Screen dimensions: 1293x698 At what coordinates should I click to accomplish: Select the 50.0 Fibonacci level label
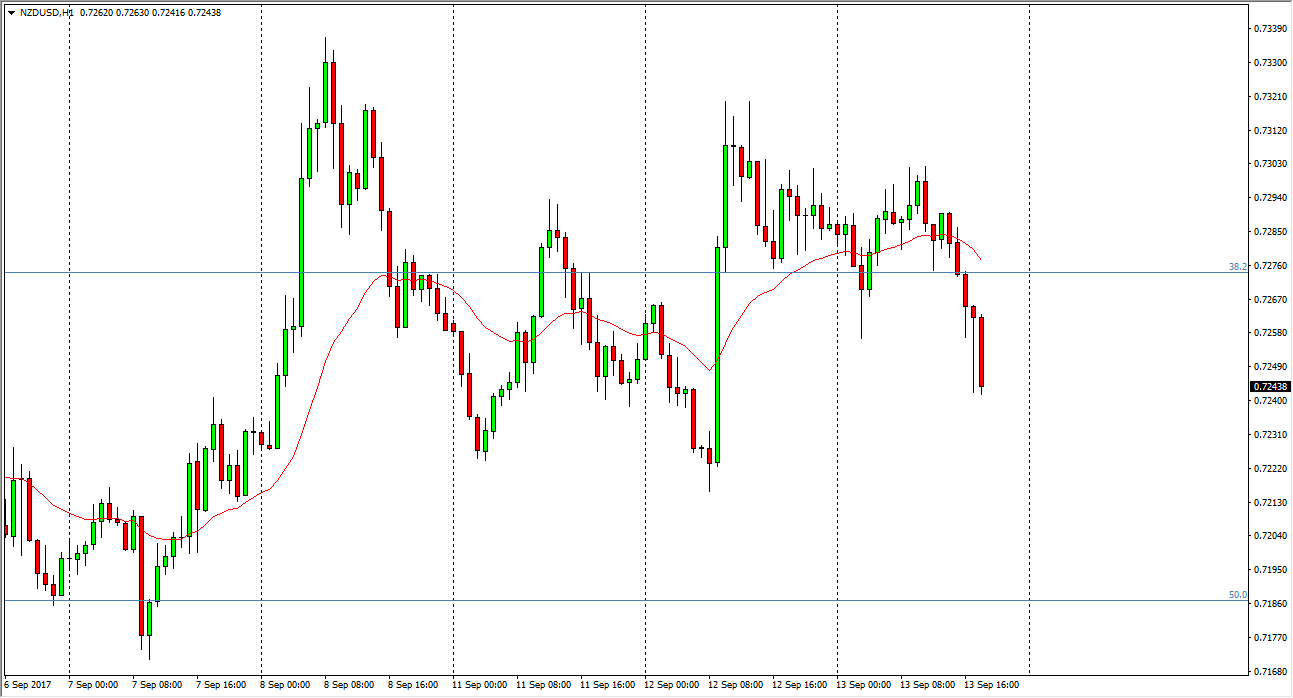1237,595
